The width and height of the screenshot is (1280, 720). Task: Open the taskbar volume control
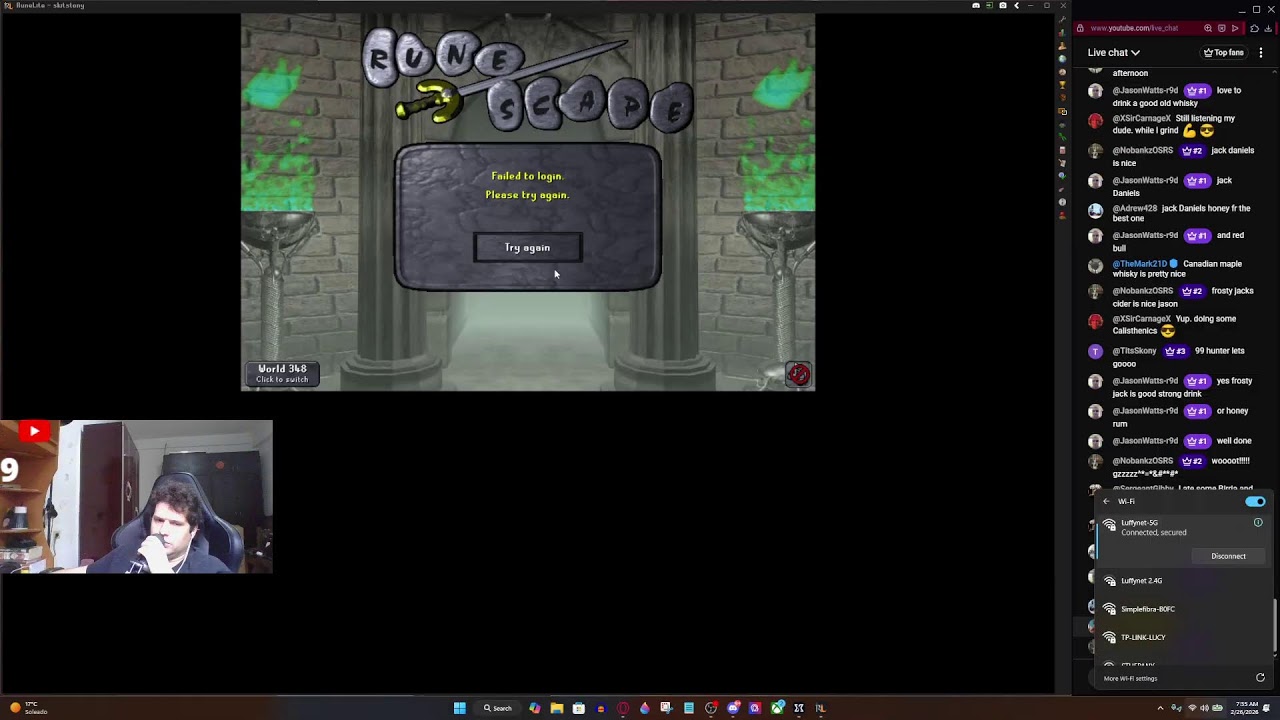click(x=1204, y=708)
